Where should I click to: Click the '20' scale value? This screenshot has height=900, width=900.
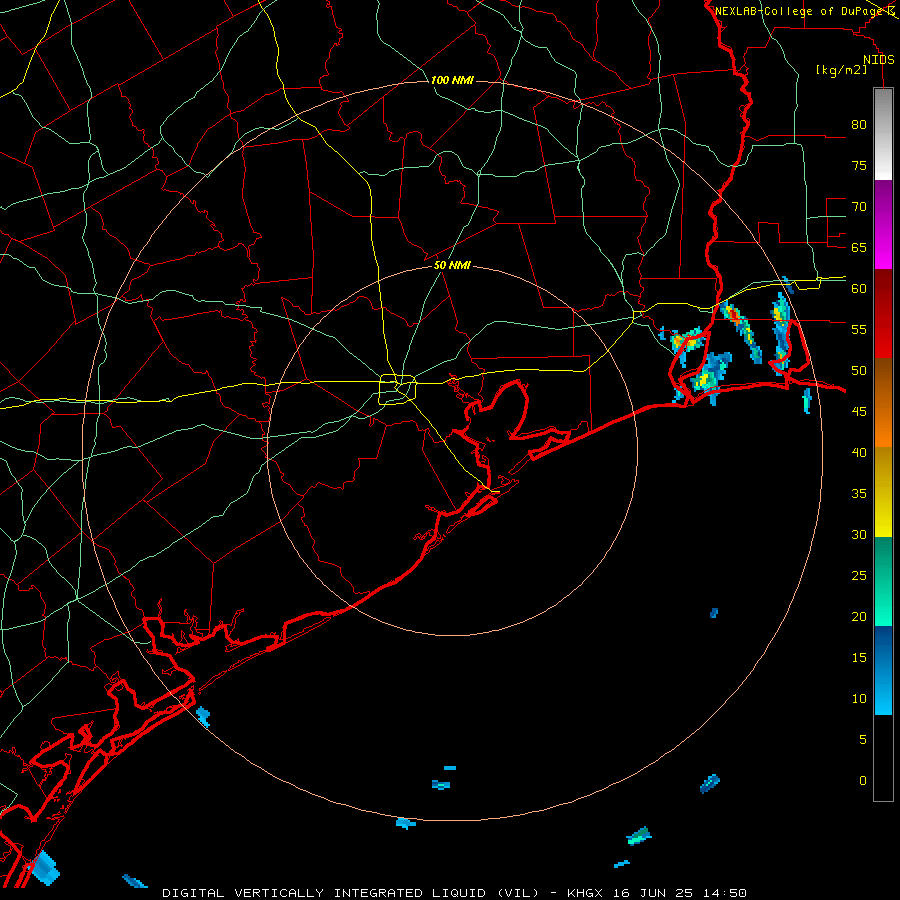click(859, 616)
